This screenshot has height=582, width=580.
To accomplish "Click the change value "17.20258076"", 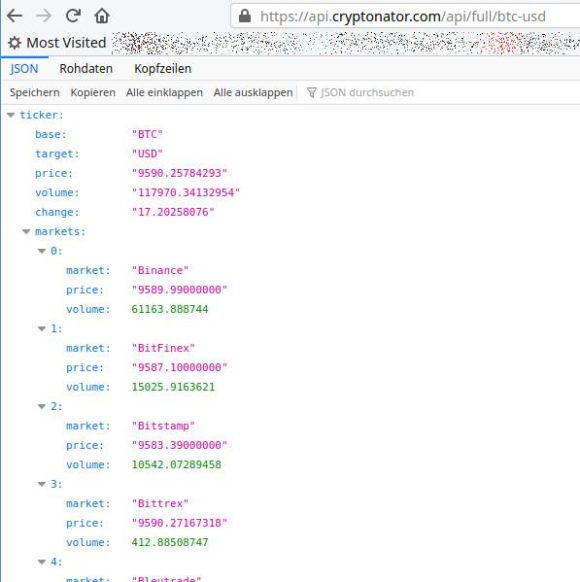I will 173,212.
